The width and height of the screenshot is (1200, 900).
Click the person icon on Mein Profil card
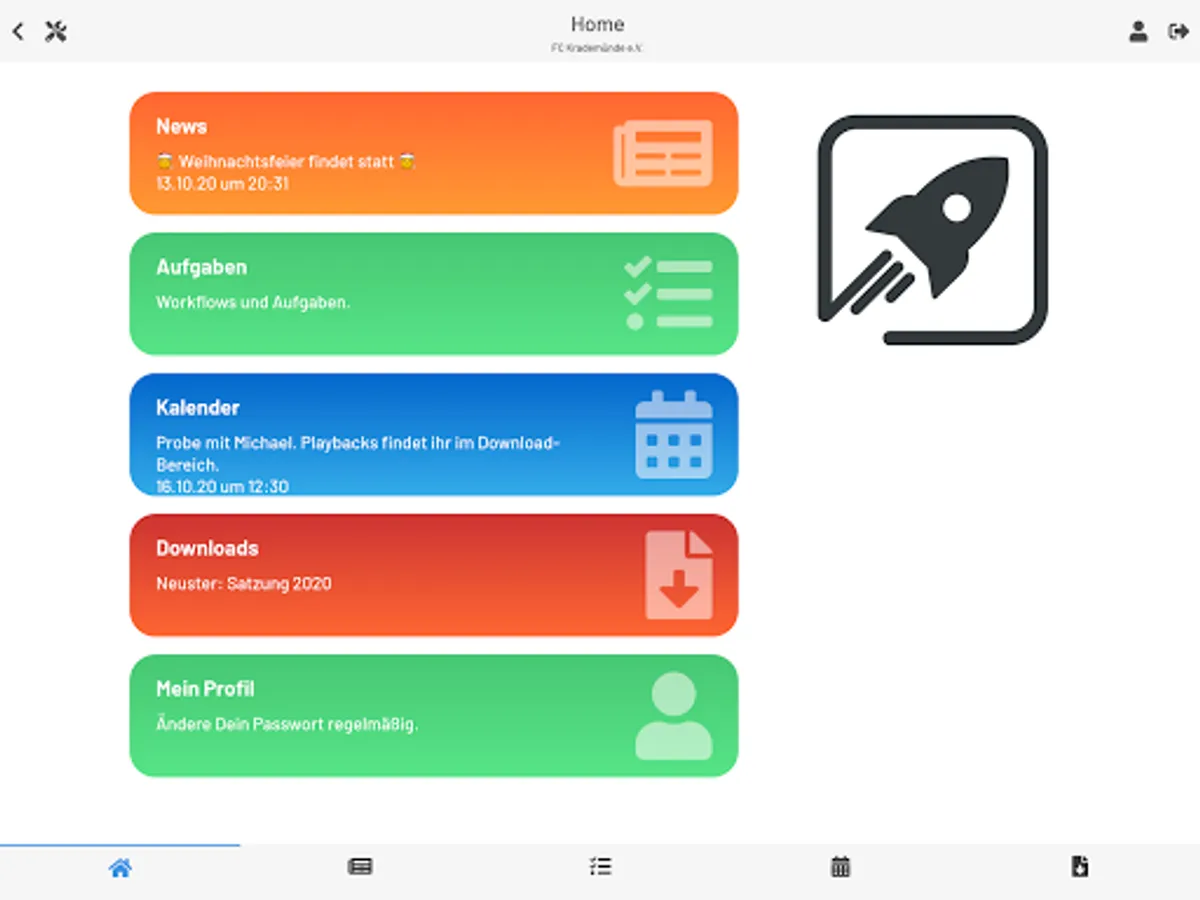tap(674, 715)
